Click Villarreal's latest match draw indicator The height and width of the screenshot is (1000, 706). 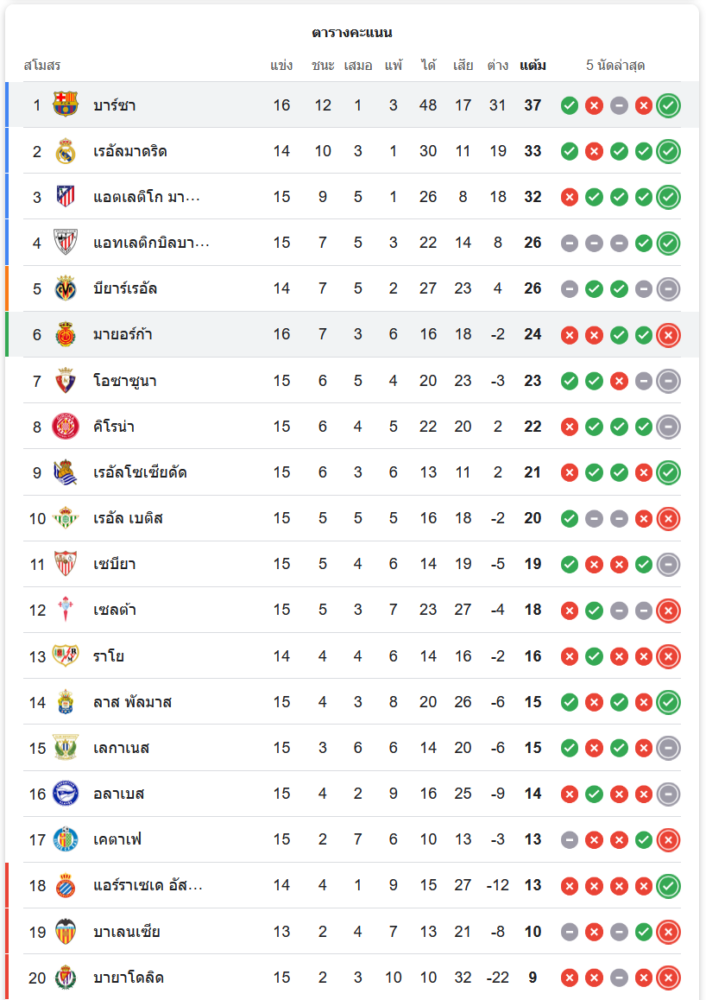(x=669, y=289)
